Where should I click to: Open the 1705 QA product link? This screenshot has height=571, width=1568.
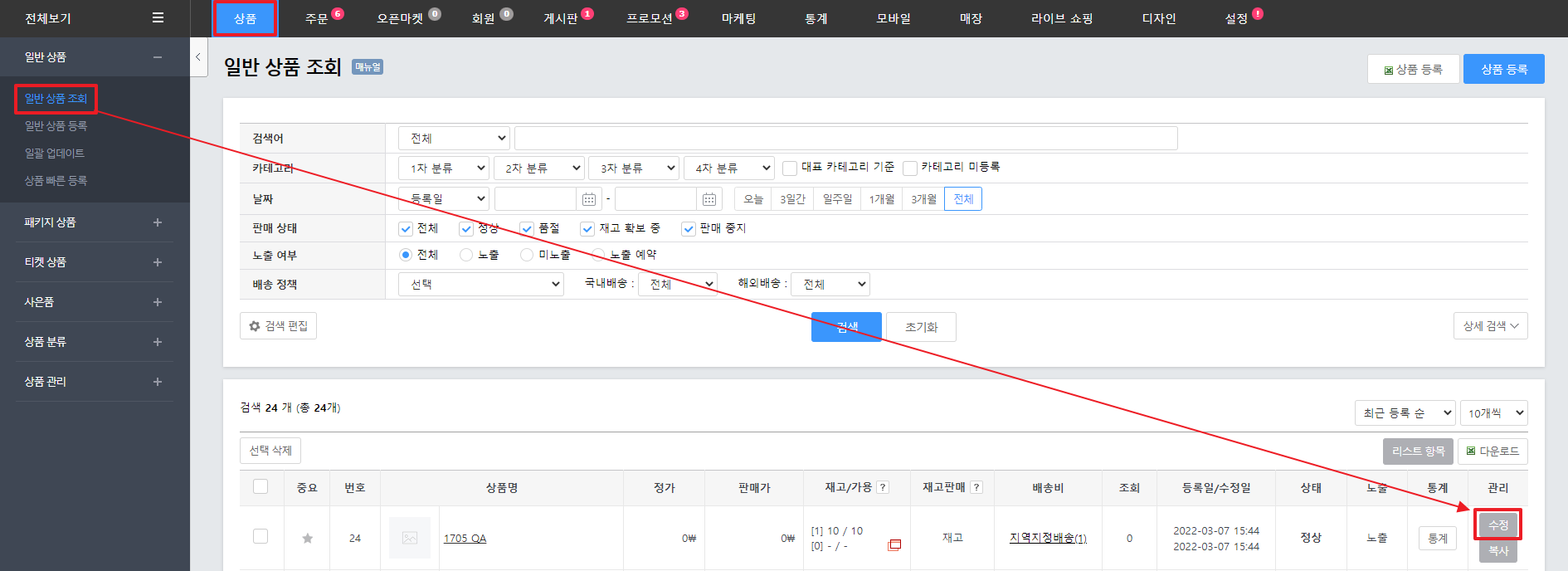465,539
